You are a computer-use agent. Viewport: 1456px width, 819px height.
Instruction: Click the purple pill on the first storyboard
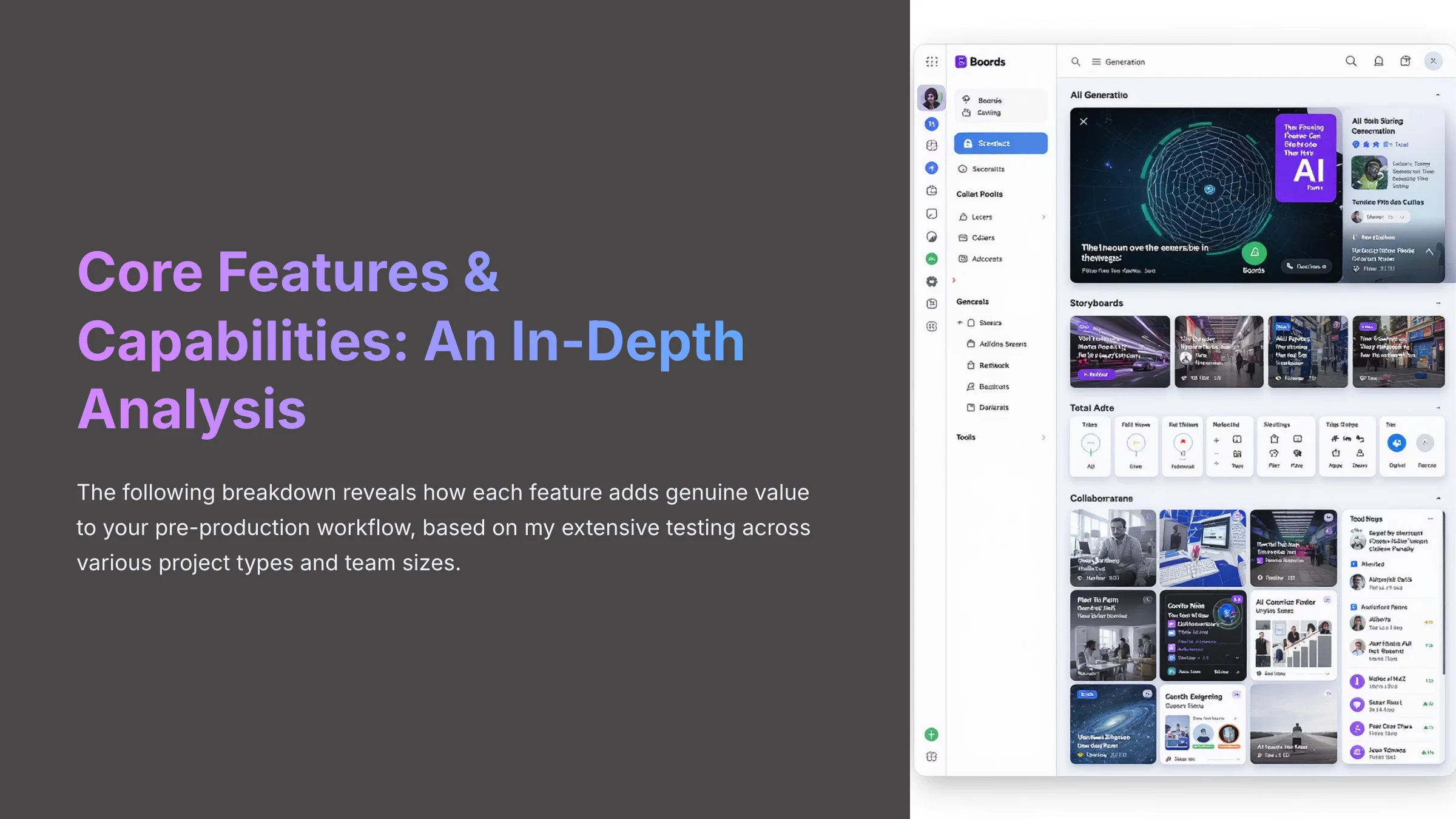tap(1096, 374)
